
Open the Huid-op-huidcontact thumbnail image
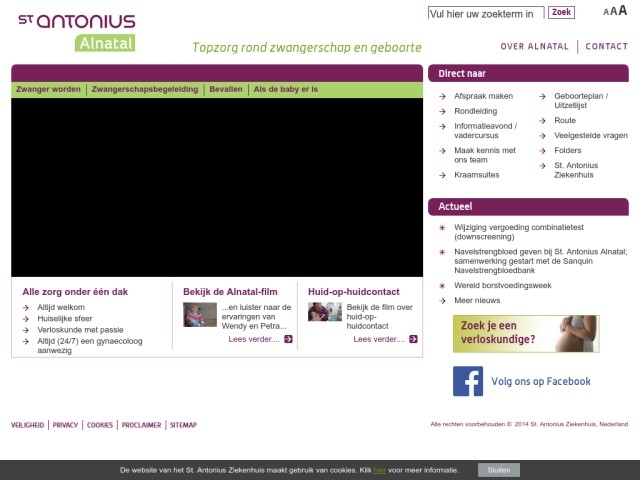click(x=324, y=312)
